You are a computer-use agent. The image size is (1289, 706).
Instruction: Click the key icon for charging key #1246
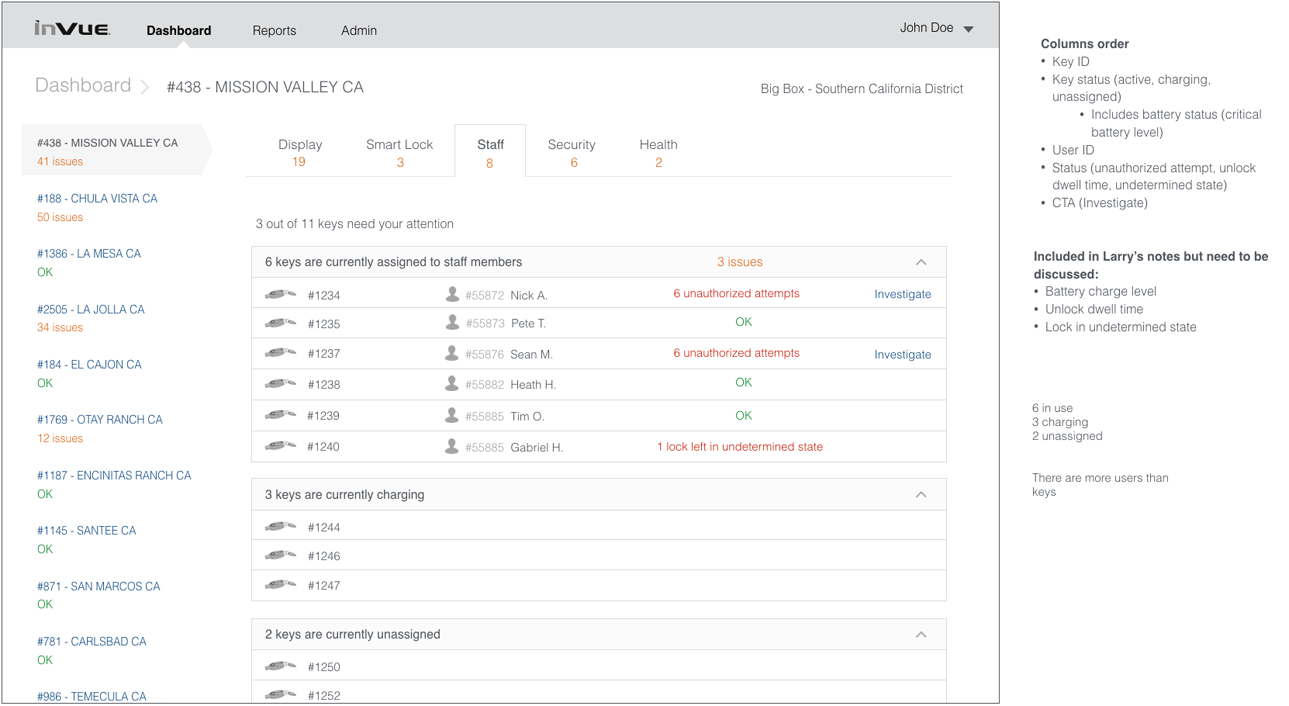280,555
